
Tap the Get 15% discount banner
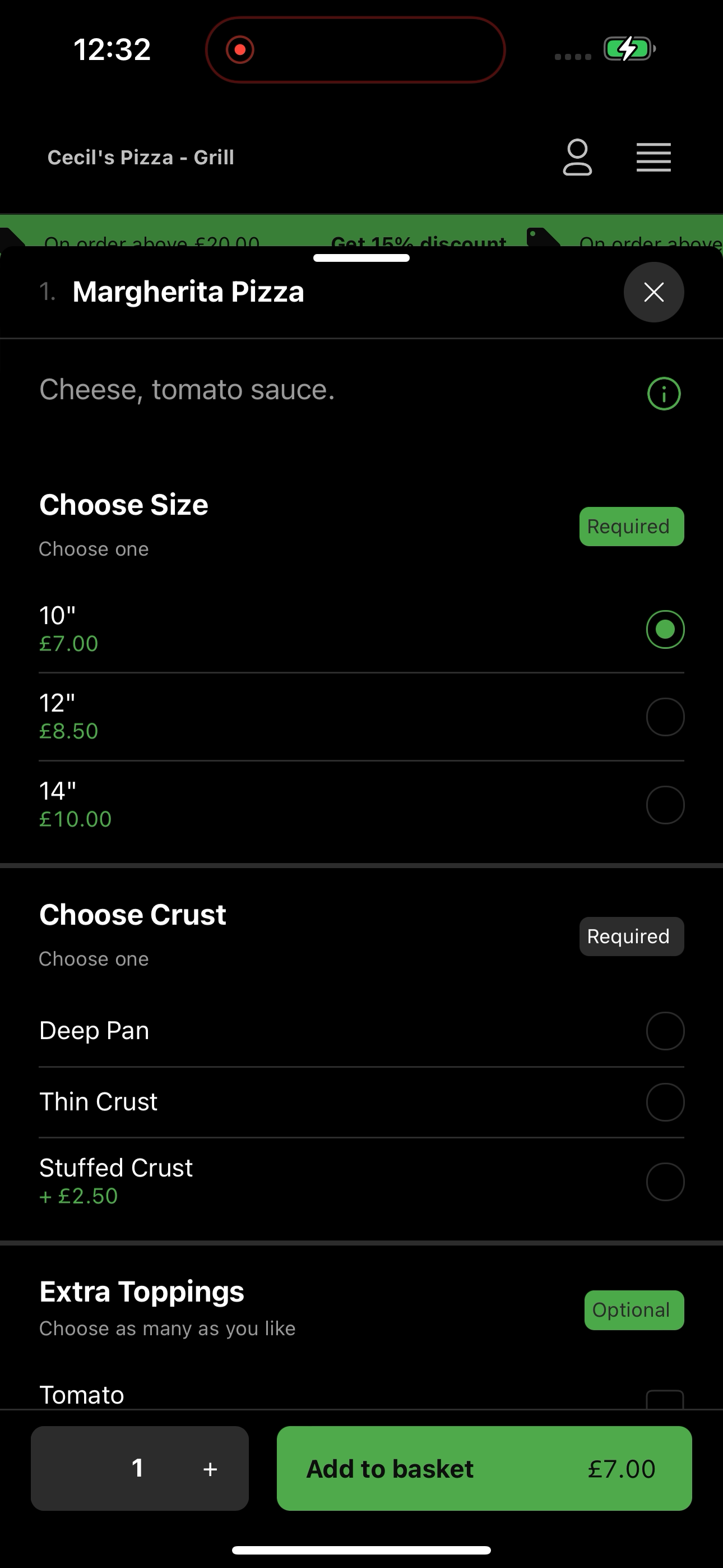(419, 240)
